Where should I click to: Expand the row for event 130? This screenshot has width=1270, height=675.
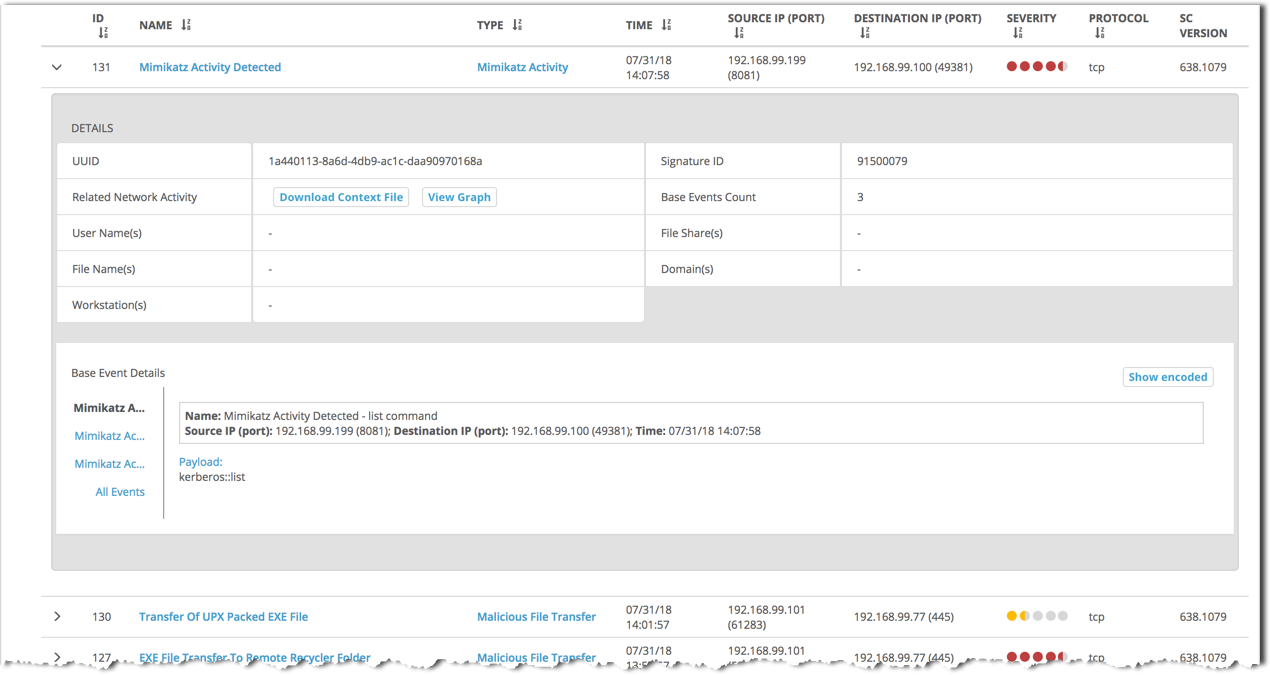57,617
